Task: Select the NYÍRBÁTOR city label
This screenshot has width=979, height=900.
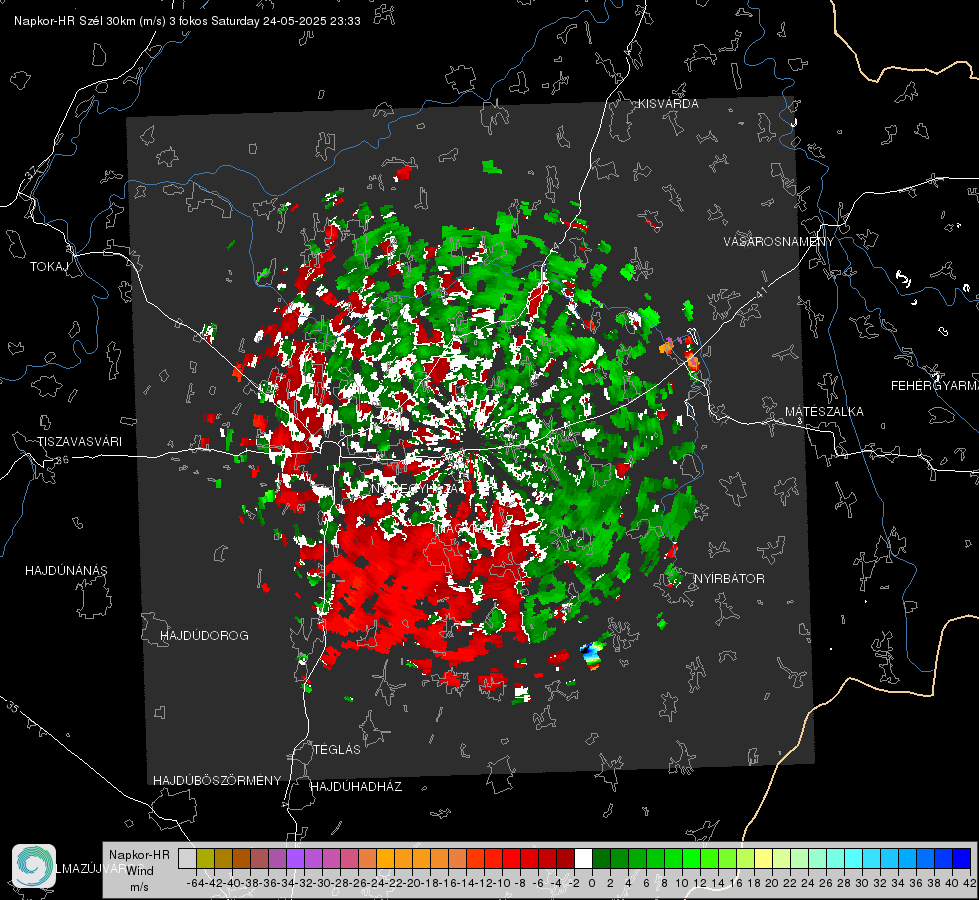Action: [729, 579]
